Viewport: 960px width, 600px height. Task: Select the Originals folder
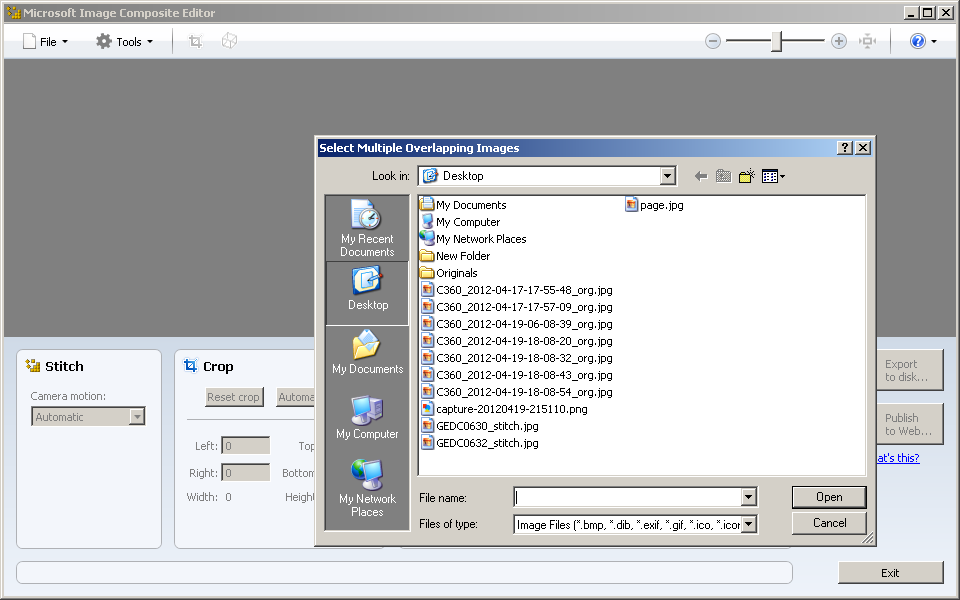coord(449,273)
